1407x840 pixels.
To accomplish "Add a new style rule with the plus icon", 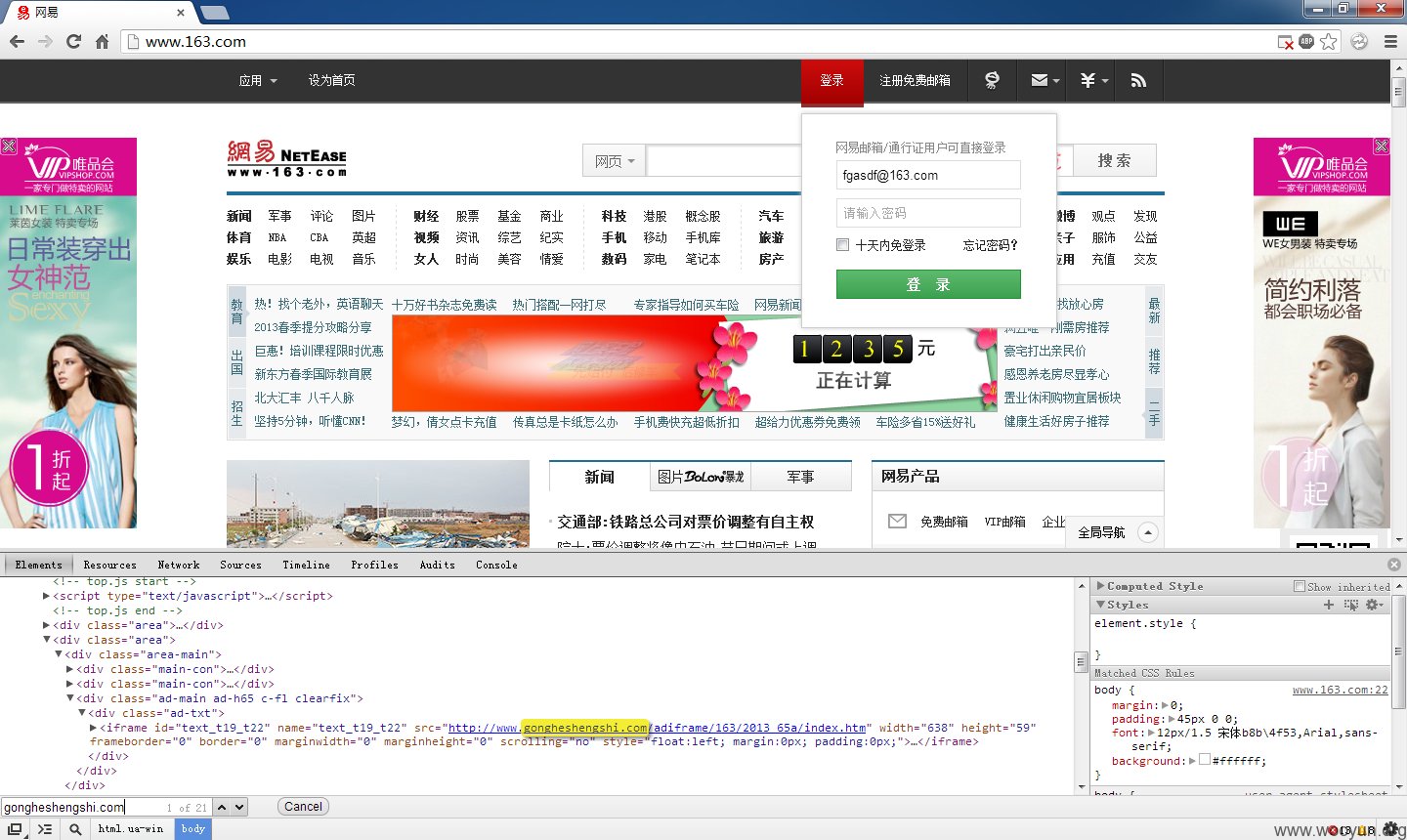I will click(x=1328, y=605).
